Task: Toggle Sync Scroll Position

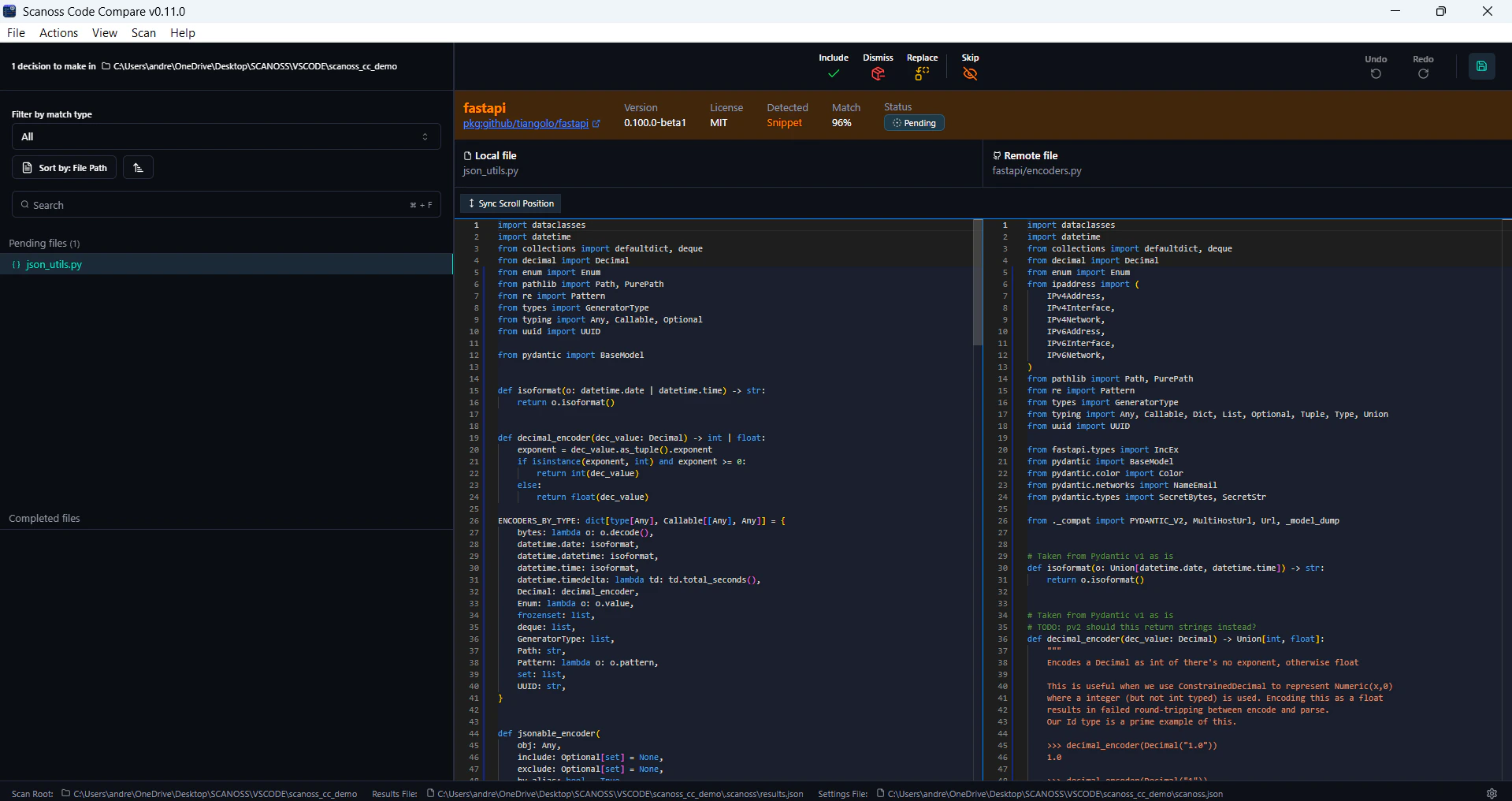Action: (510, 203)
